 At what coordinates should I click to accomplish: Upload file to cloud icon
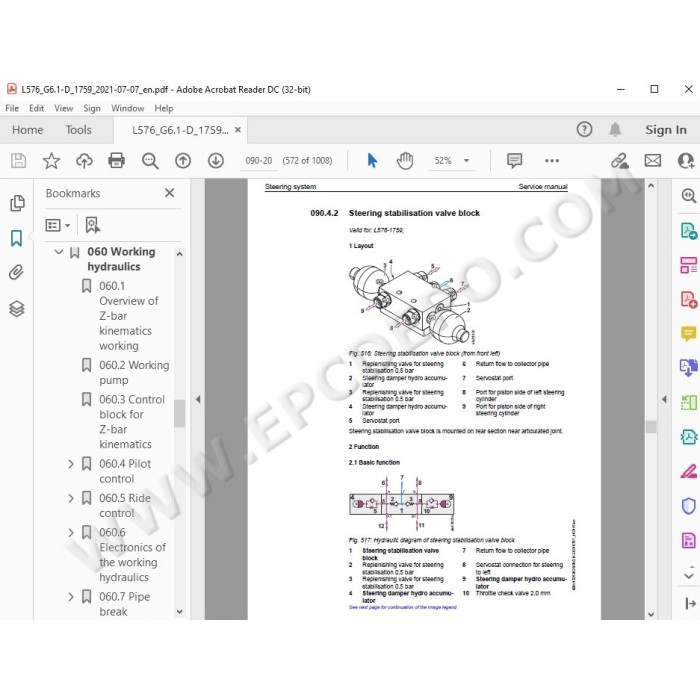click(x=84, y=161)
